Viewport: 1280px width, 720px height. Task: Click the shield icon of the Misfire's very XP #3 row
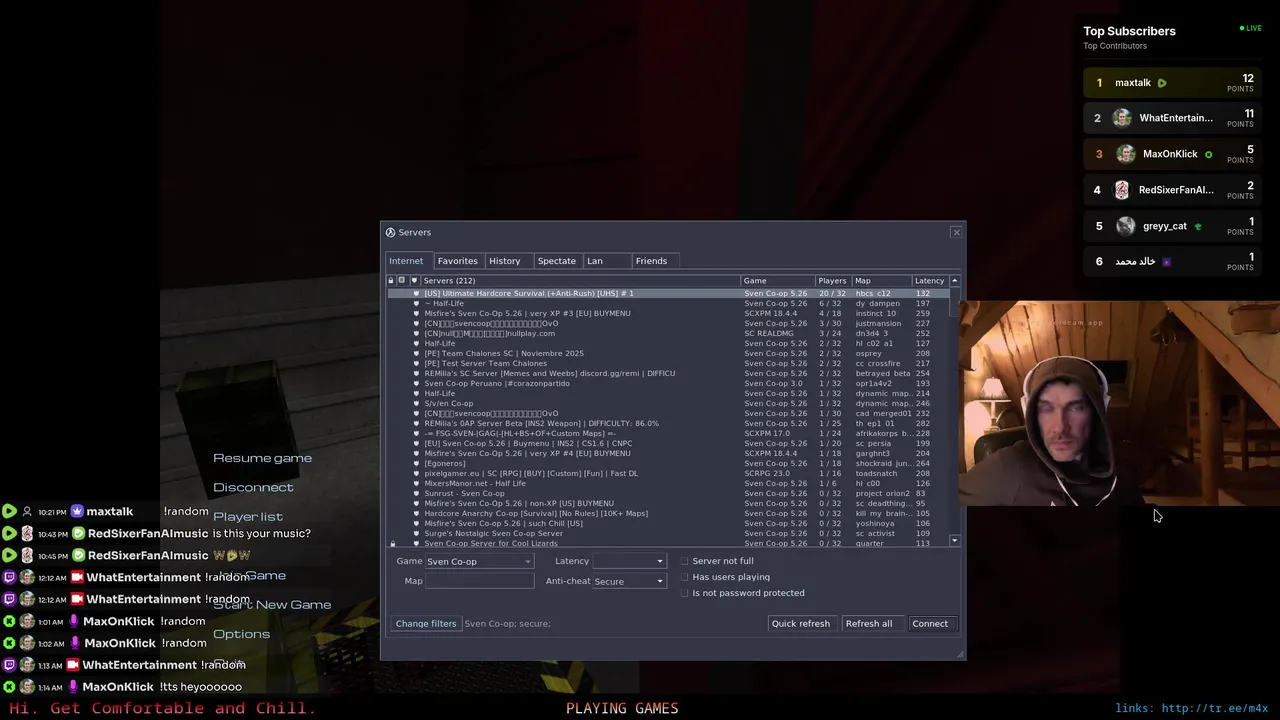[416, 314]
